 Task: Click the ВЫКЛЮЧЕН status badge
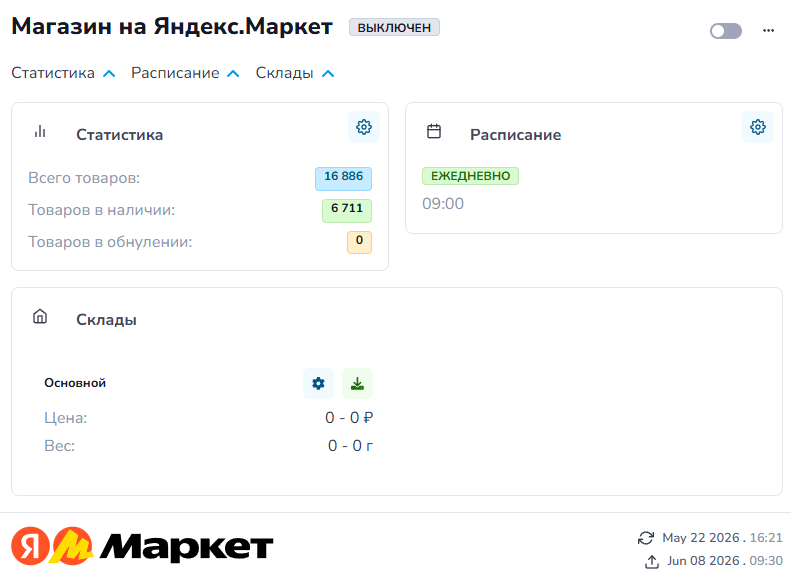coord(394,27)
